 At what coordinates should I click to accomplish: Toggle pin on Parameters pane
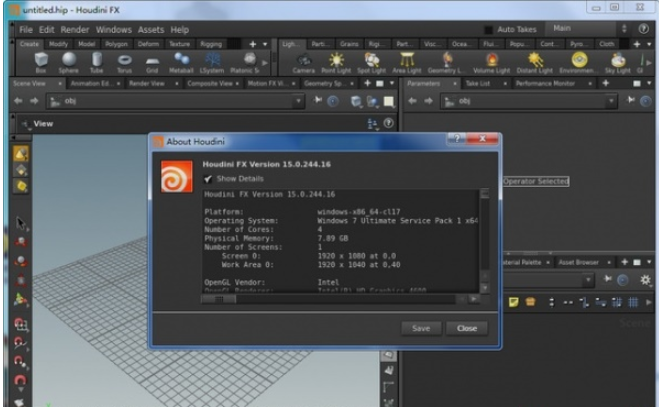point(630,100)
